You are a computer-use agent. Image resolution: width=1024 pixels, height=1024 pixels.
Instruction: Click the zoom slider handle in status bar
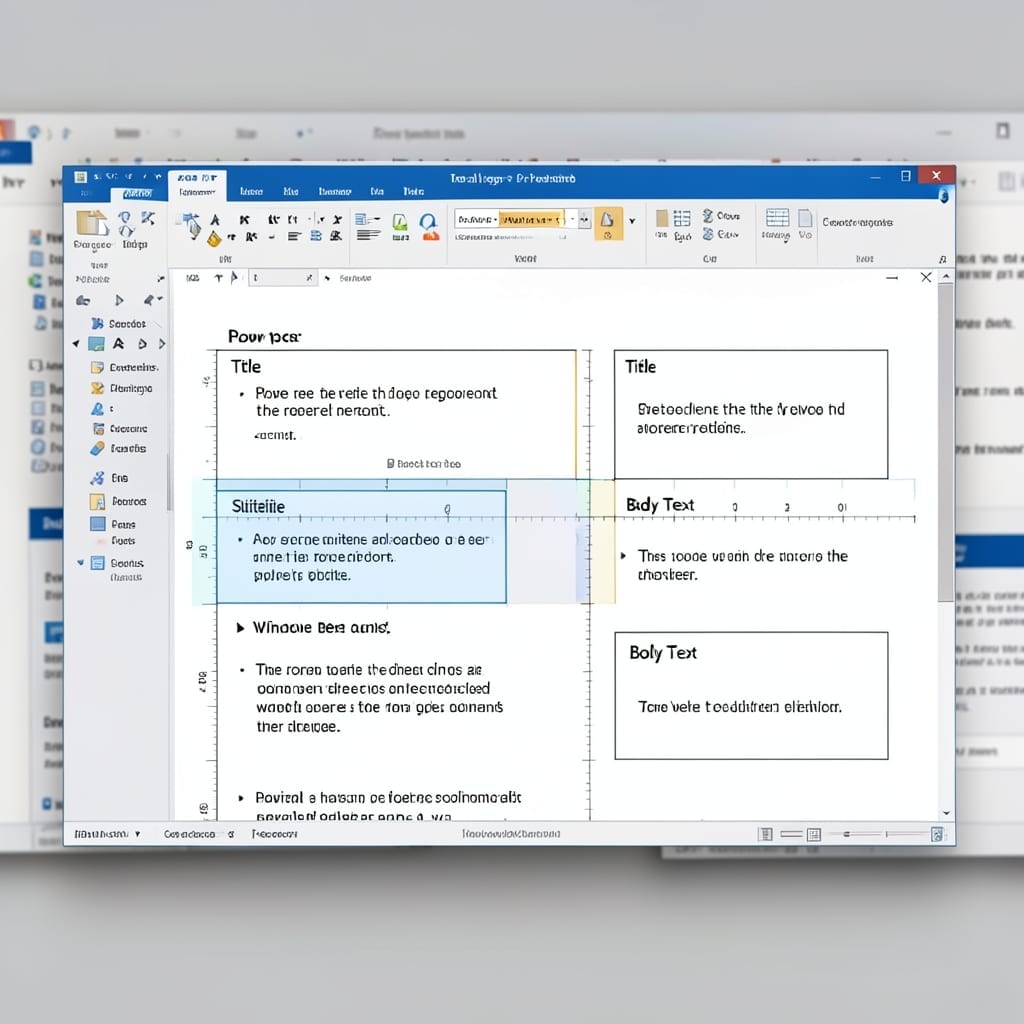click(846, 834)
